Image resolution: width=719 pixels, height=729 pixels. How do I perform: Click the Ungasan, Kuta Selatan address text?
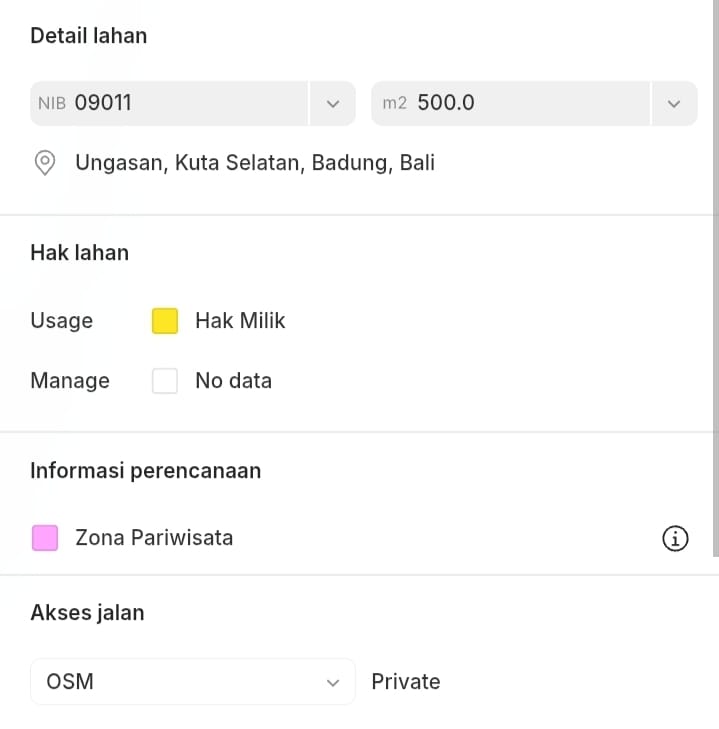click(255, 163)
